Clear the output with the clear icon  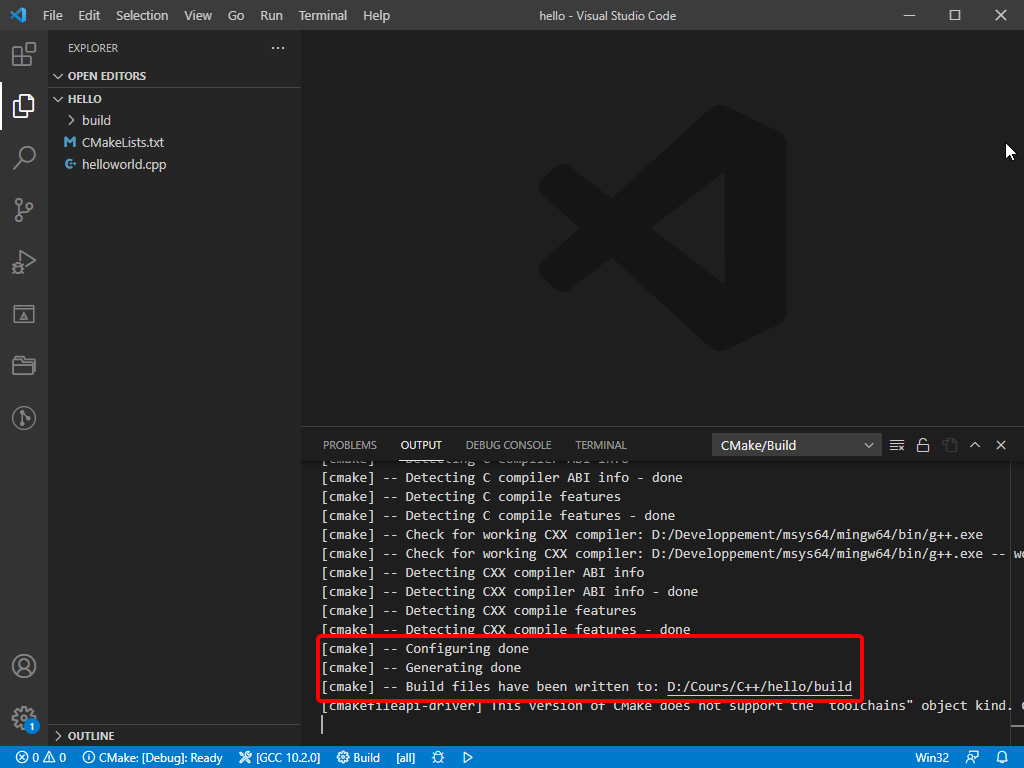897,445
